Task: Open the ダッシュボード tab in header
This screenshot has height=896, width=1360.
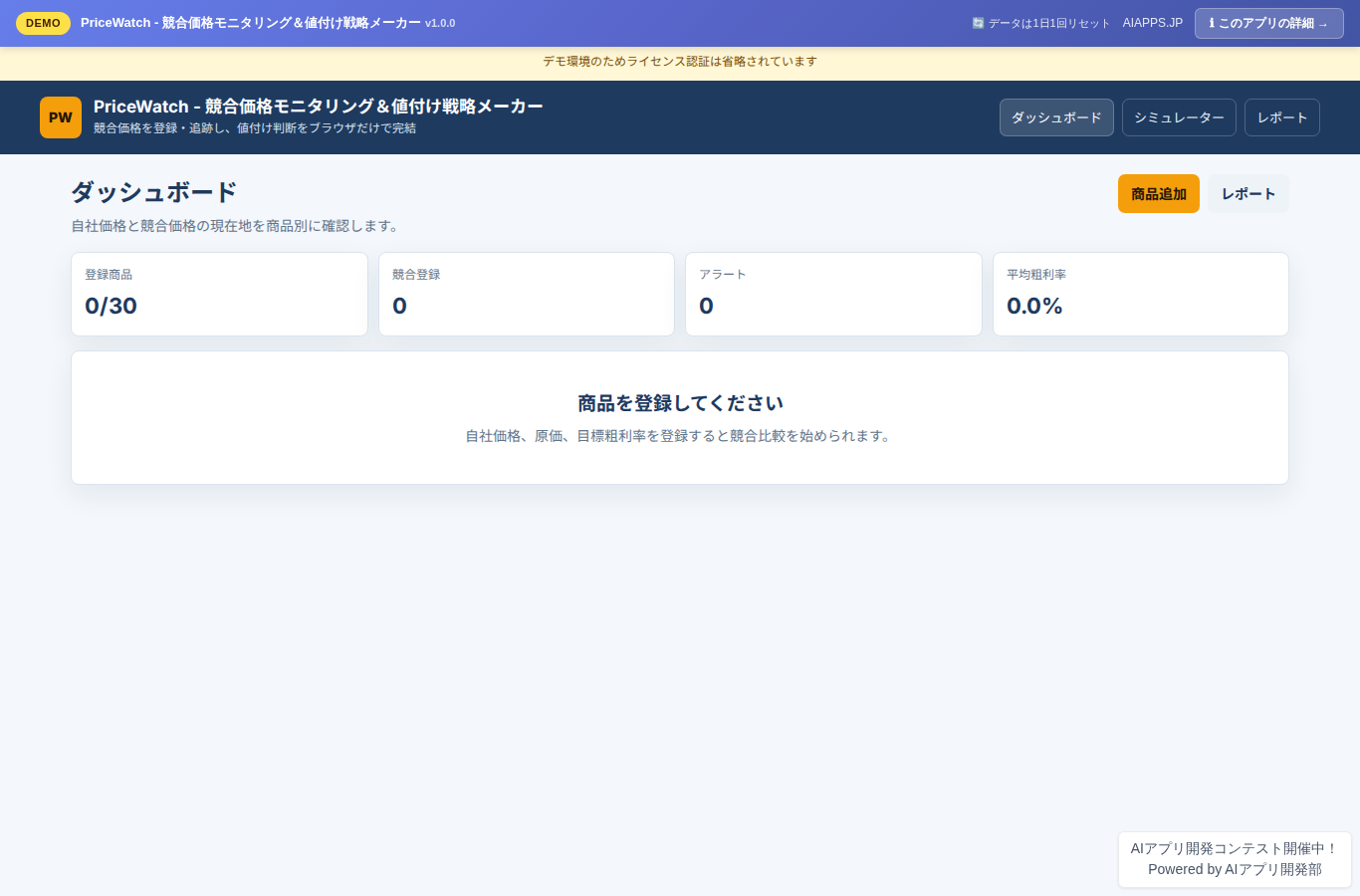Action: pyautogui.click(x=1056, y=117)
